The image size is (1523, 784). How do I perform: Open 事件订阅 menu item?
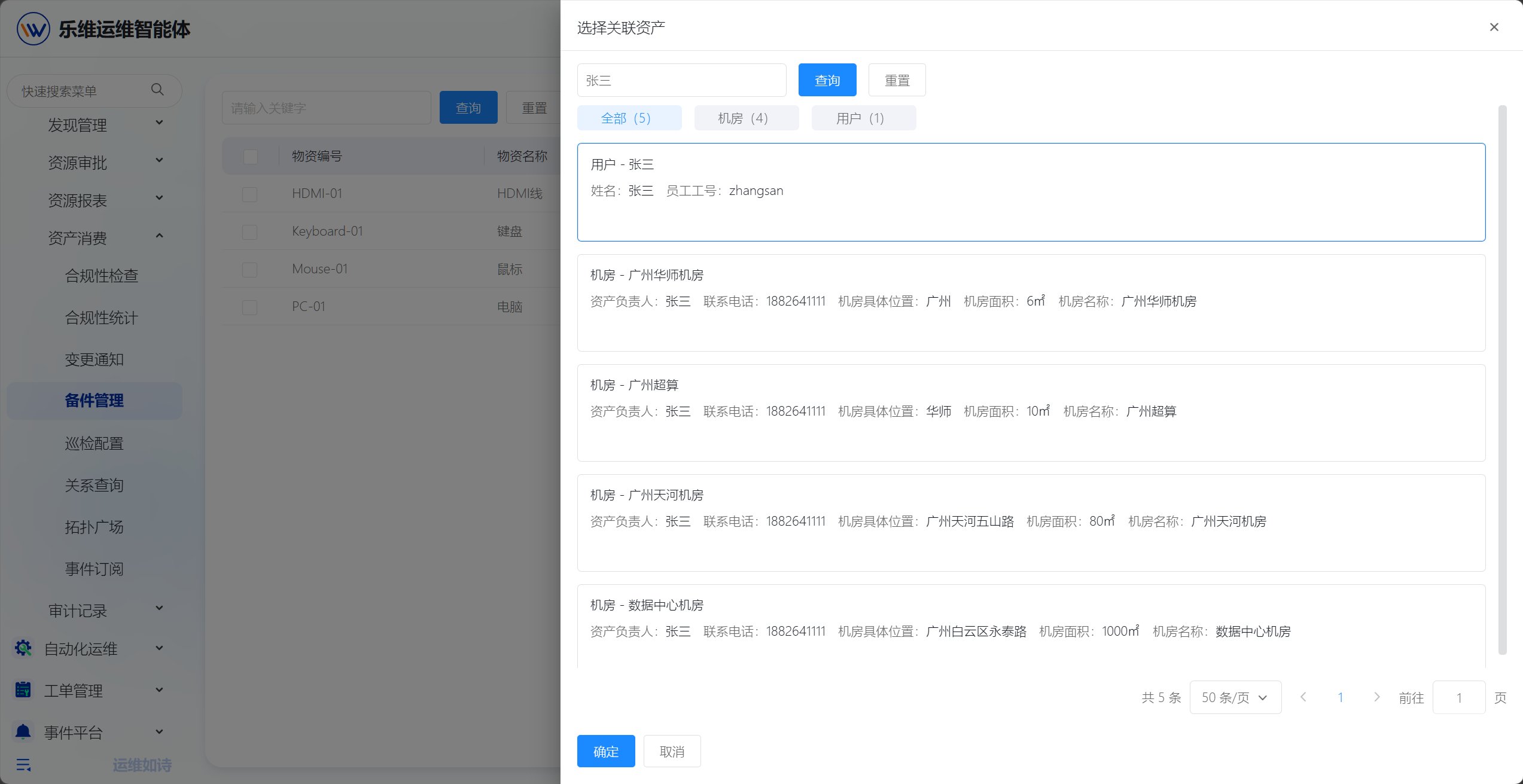coord(95,569)
